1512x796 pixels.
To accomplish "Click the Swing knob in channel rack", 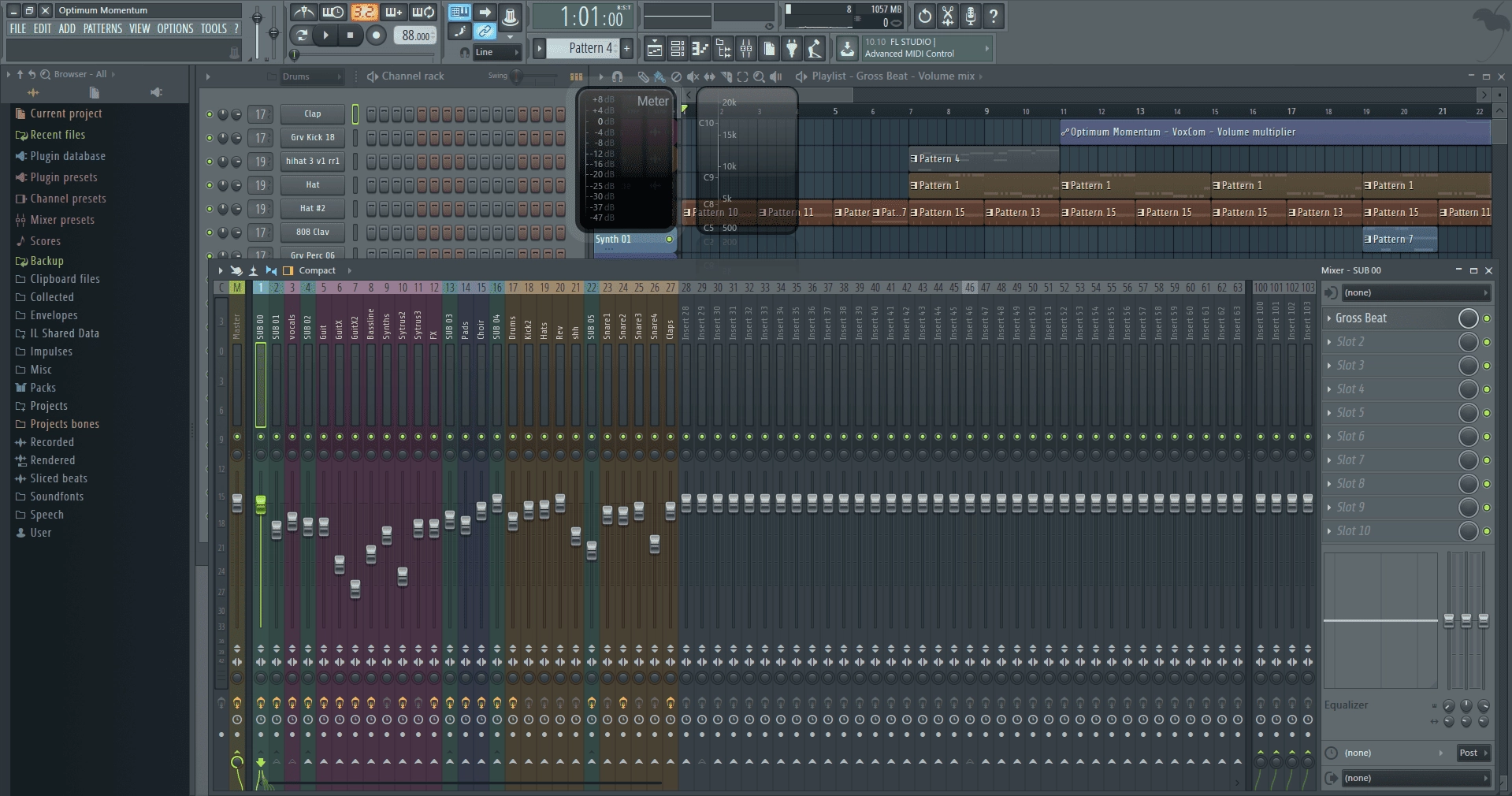I will coord(517,76).
